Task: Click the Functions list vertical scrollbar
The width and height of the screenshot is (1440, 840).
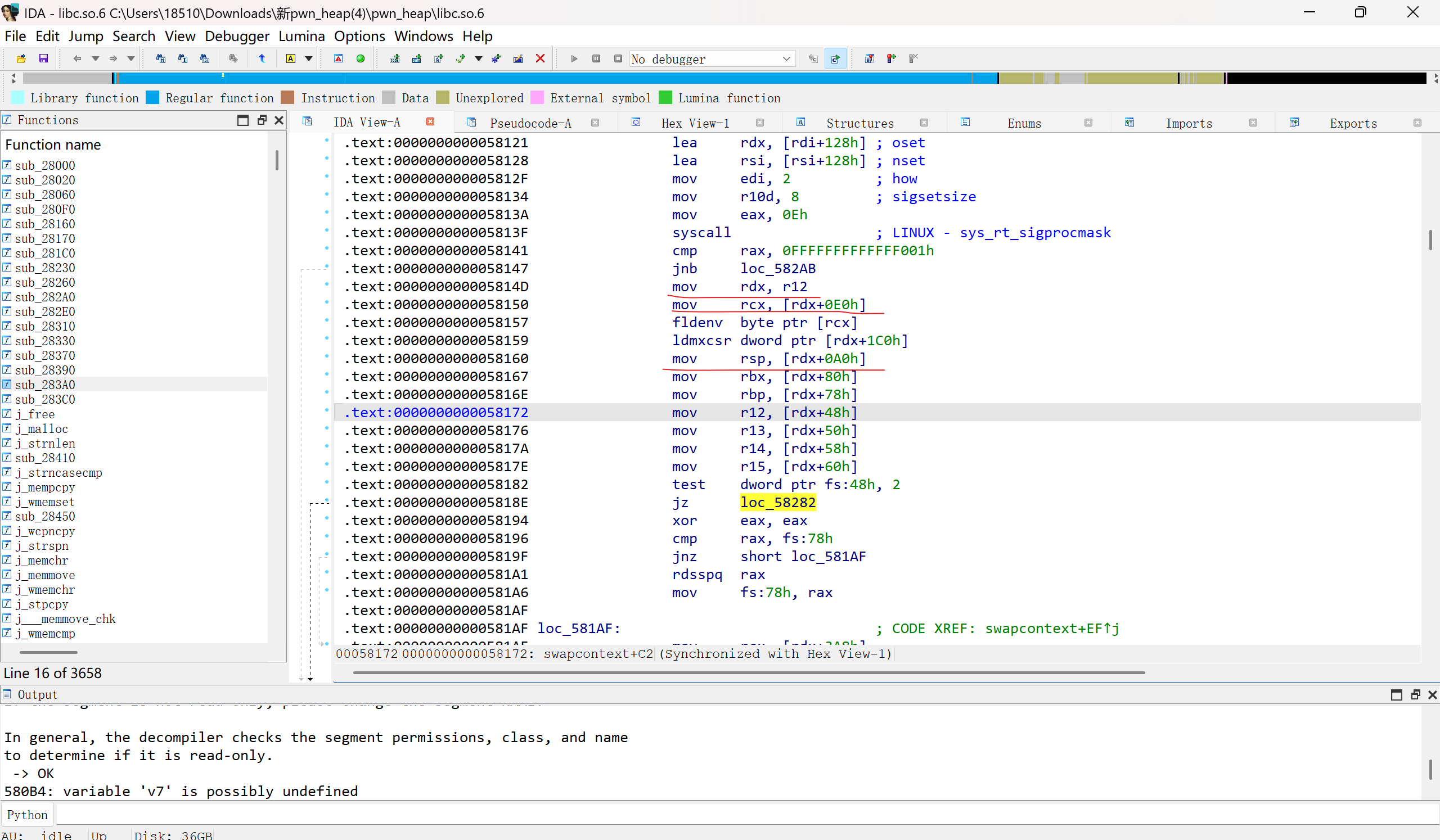Action: pyautogui.click(x=277, y=160)
